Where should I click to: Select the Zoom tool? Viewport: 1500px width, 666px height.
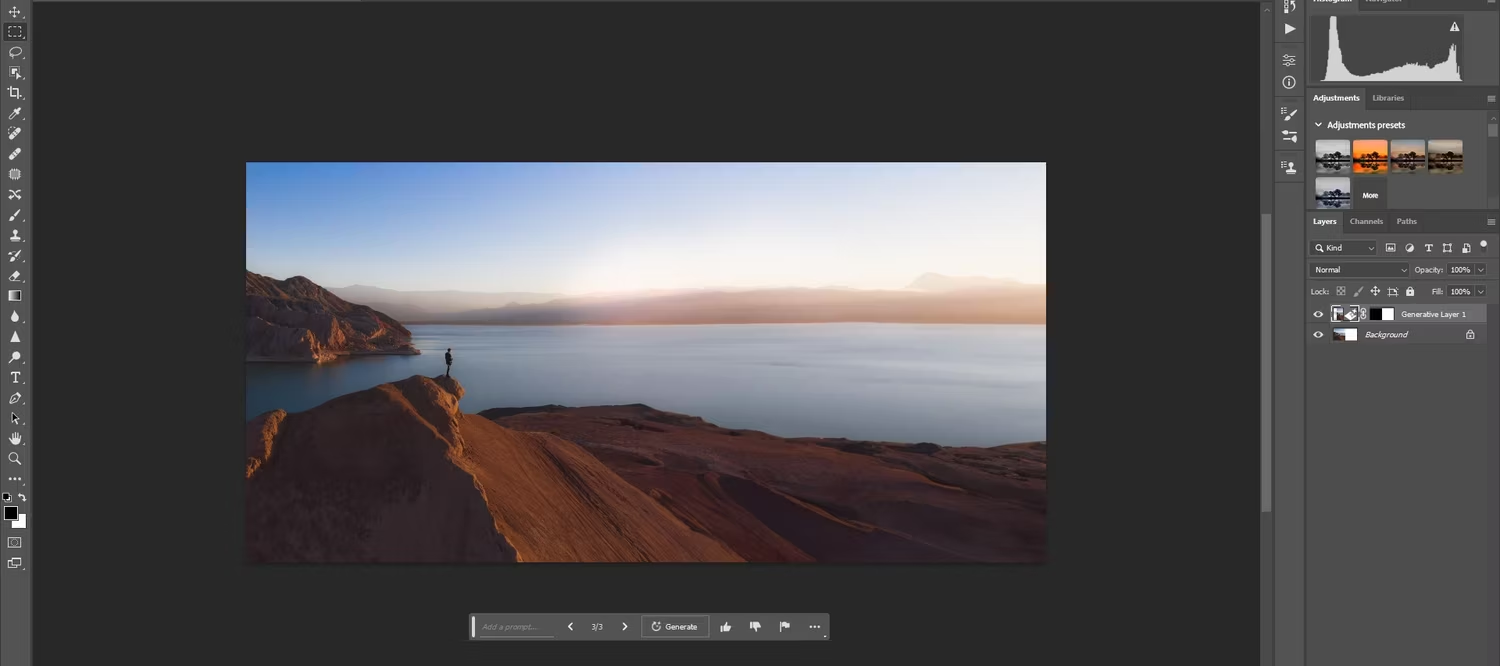click(15, 458)
